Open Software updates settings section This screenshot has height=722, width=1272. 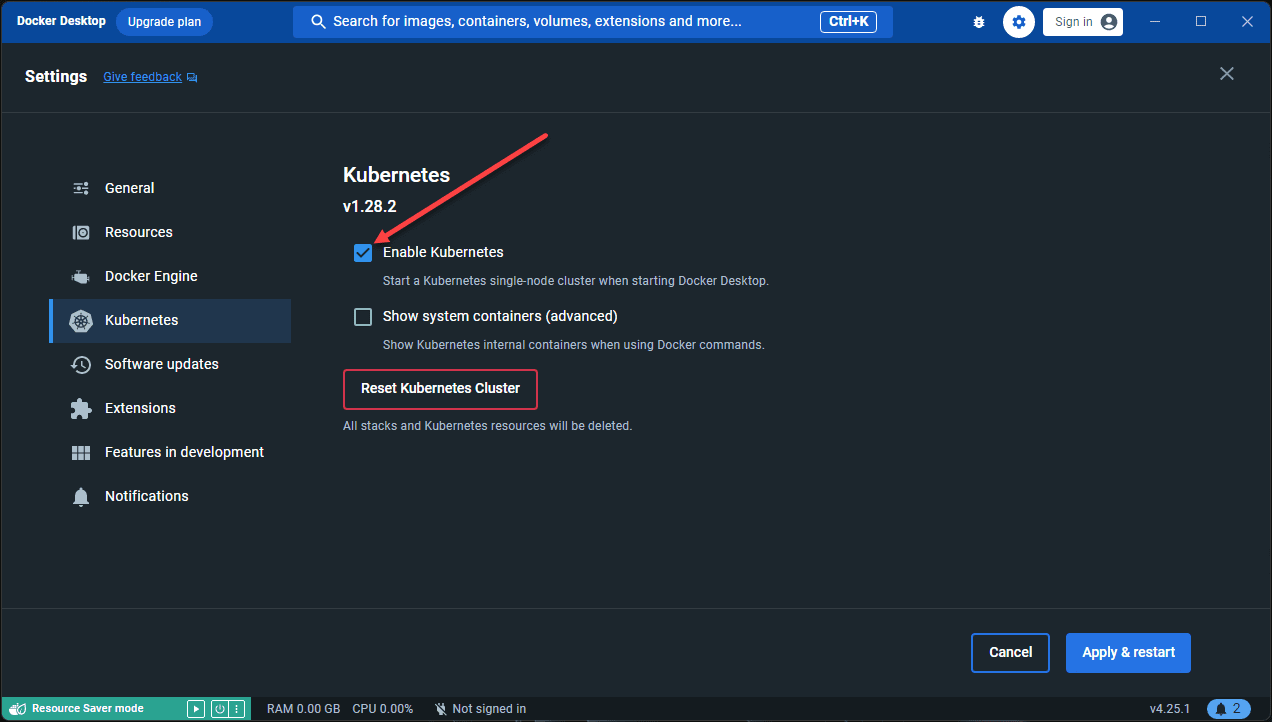(170, 364)
